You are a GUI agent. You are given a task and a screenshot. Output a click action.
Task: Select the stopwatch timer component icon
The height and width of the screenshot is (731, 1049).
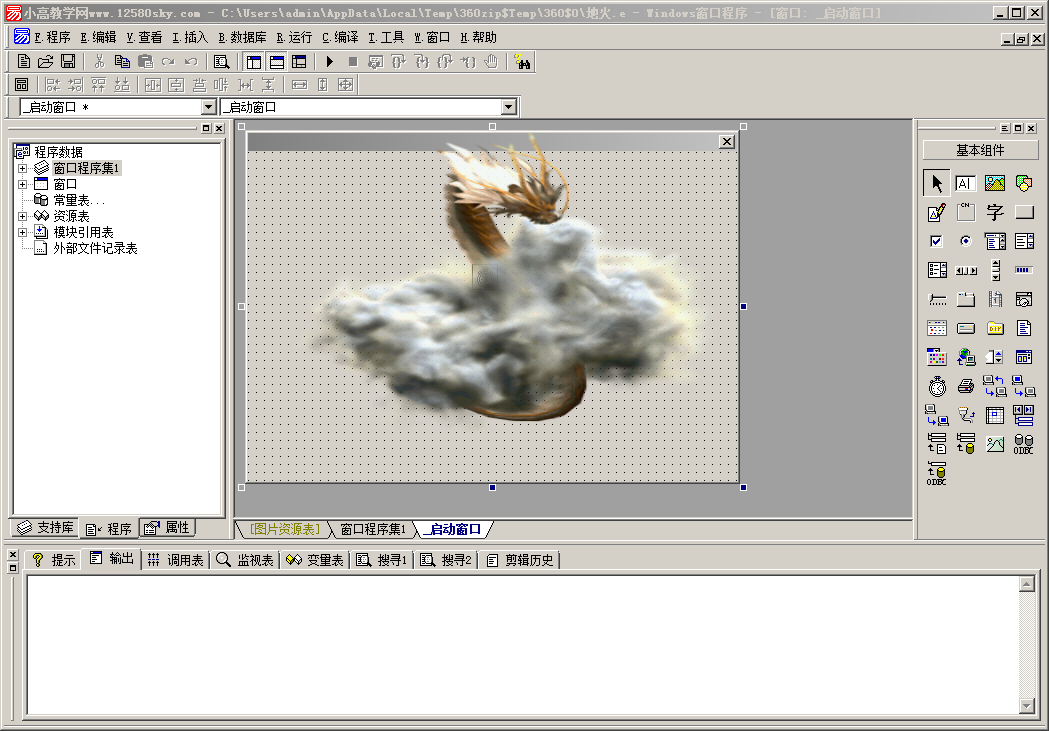[x=937, y=387]
